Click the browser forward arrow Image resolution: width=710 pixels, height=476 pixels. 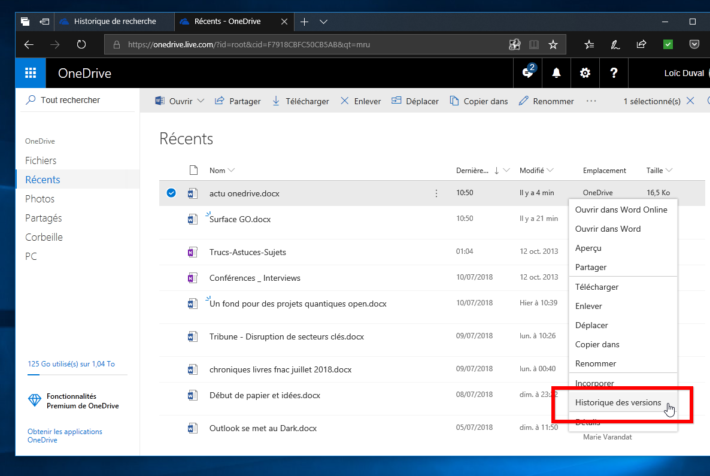point(55,44)
